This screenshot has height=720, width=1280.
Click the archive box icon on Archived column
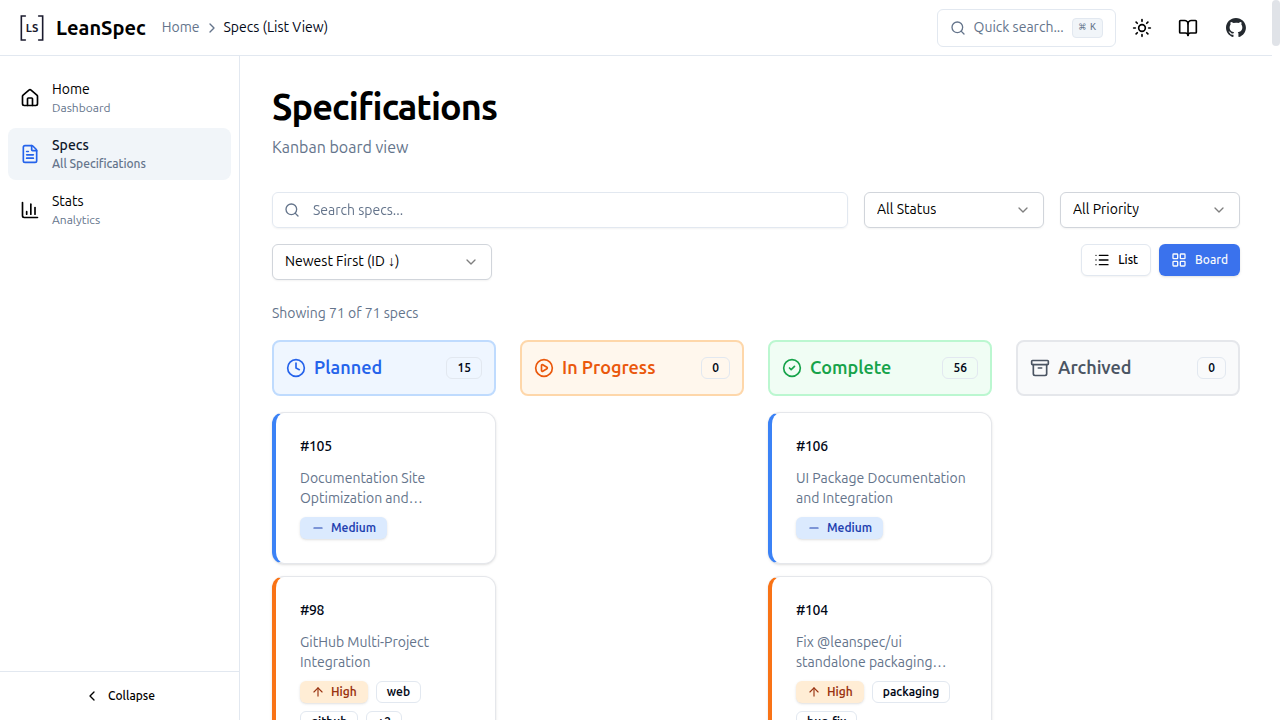(1039, 367)
